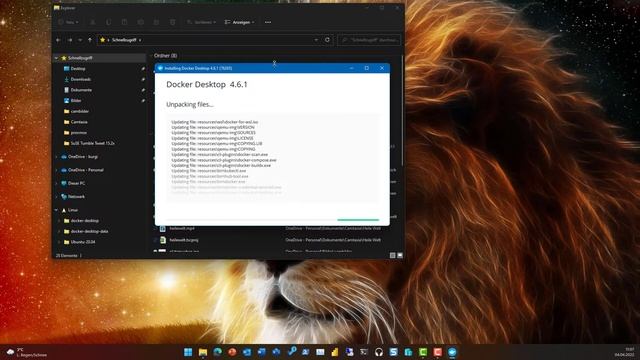Select the docker-desktop folder under Linux
Viewport: 640px width, 360px height.
point(81,220)
